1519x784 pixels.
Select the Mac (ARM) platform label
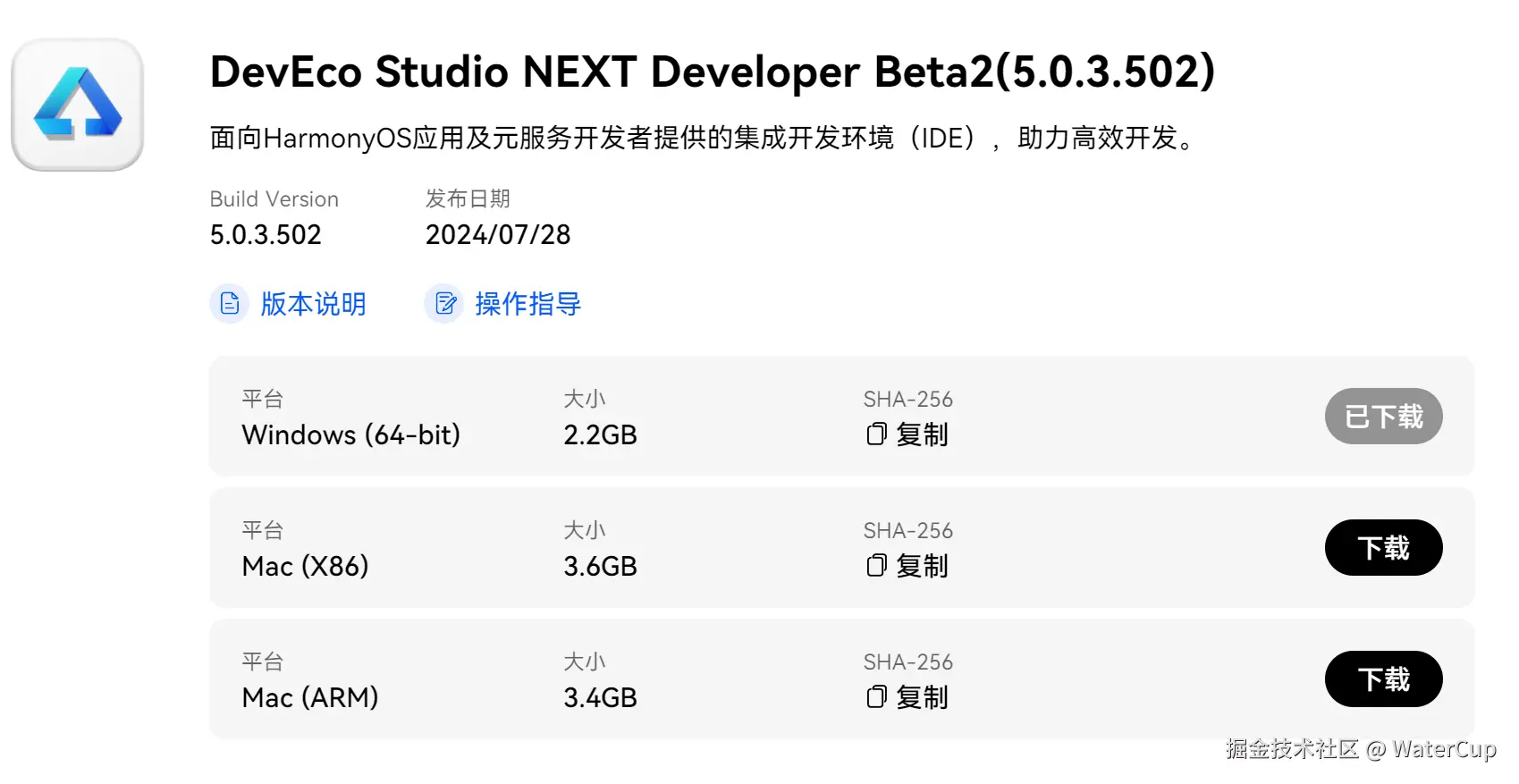tap(309, 698)
